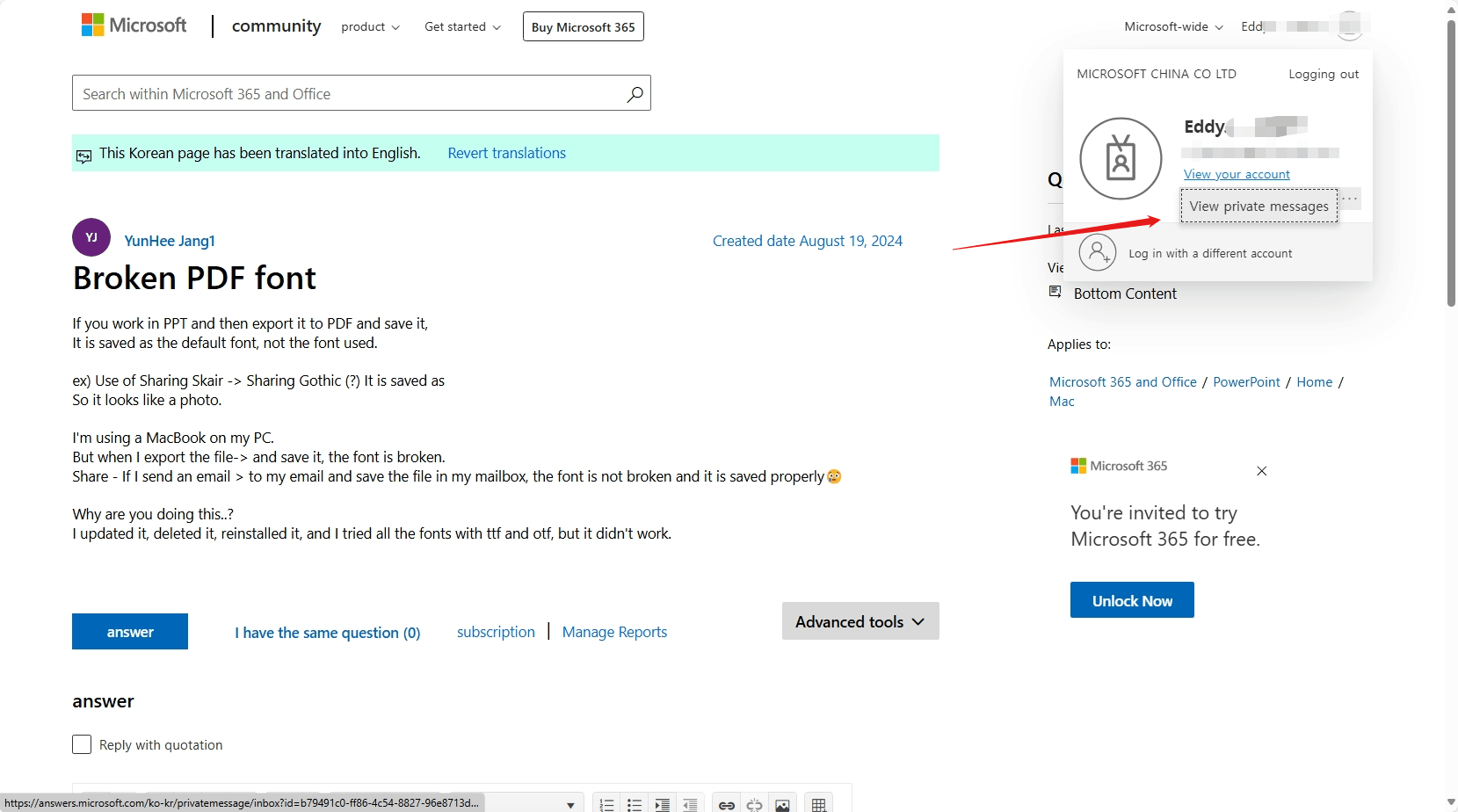Click Logging out in account panel

point(1324,75)
